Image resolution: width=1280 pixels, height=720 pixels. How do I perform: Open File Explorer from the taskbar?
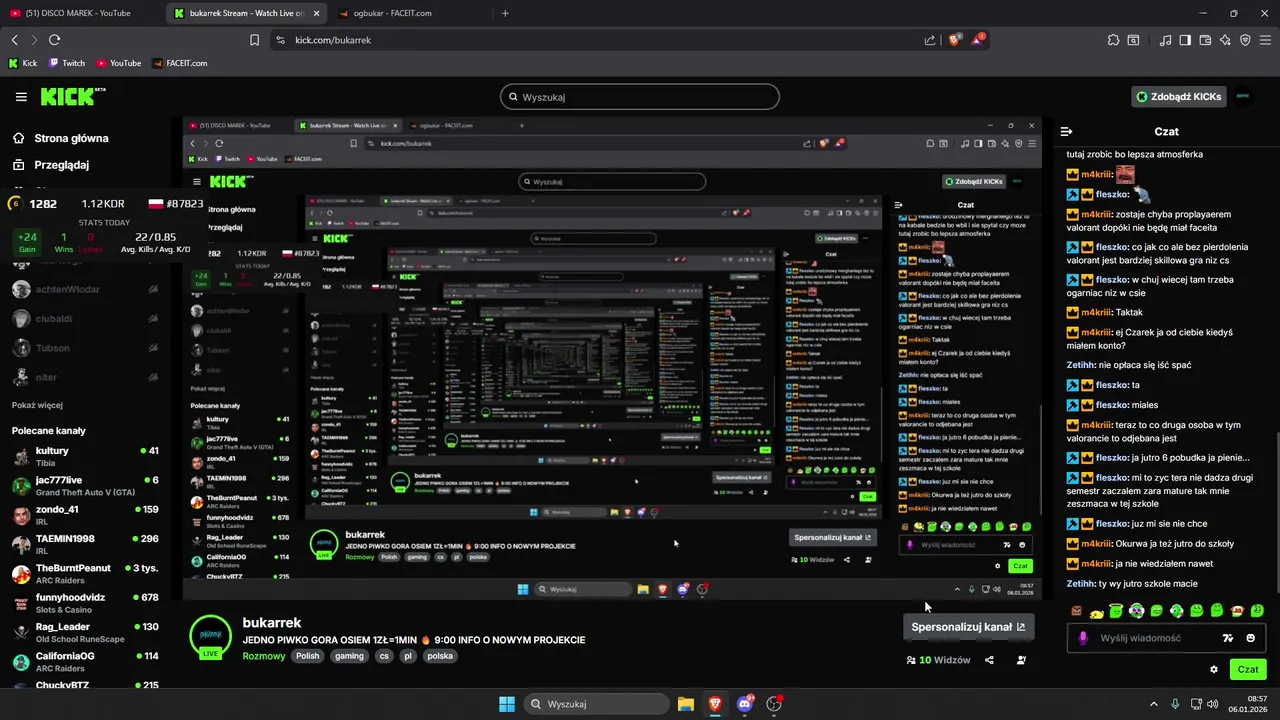click(x=685, y=704)
